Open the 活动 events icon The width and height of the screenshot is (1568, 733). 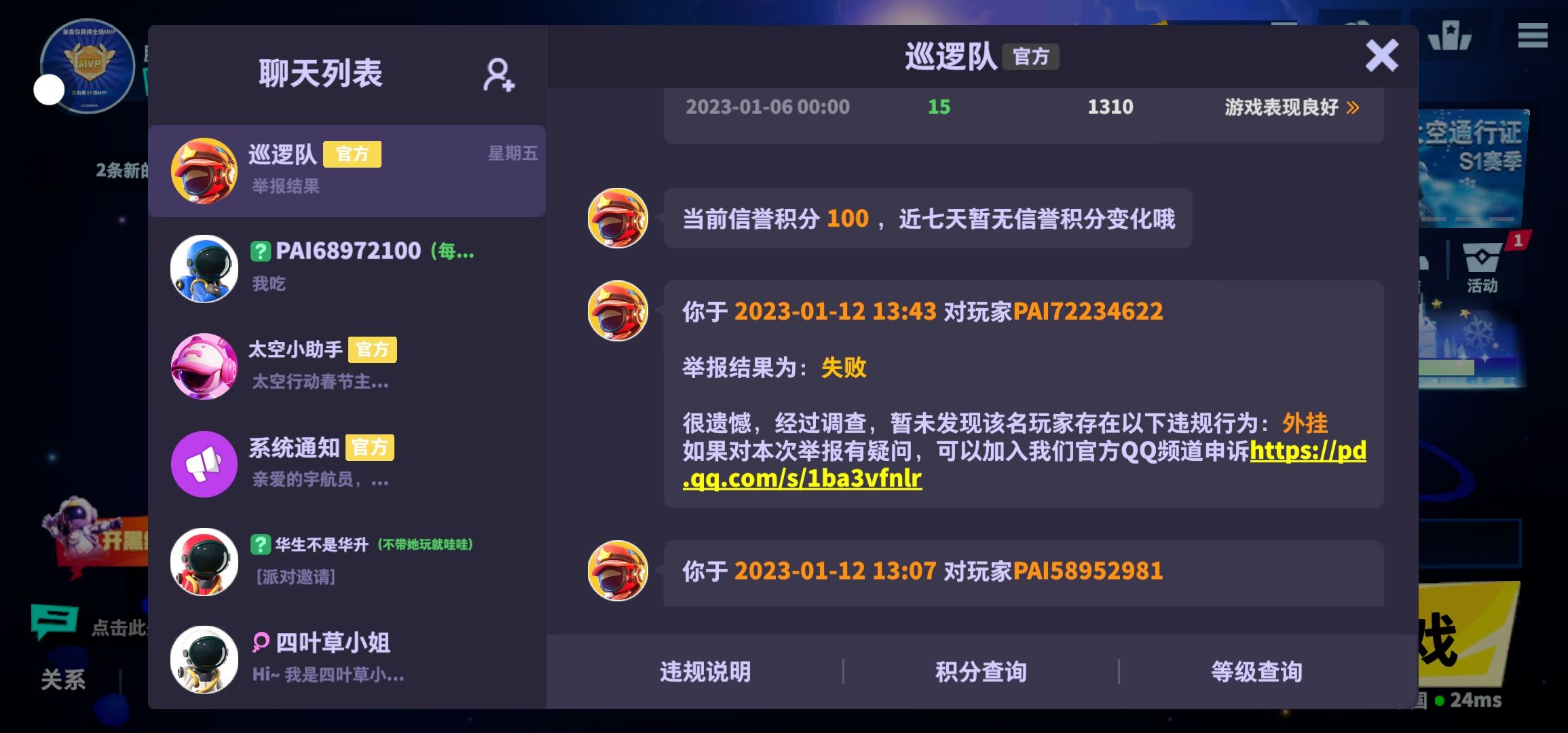tap(1482, 268)
